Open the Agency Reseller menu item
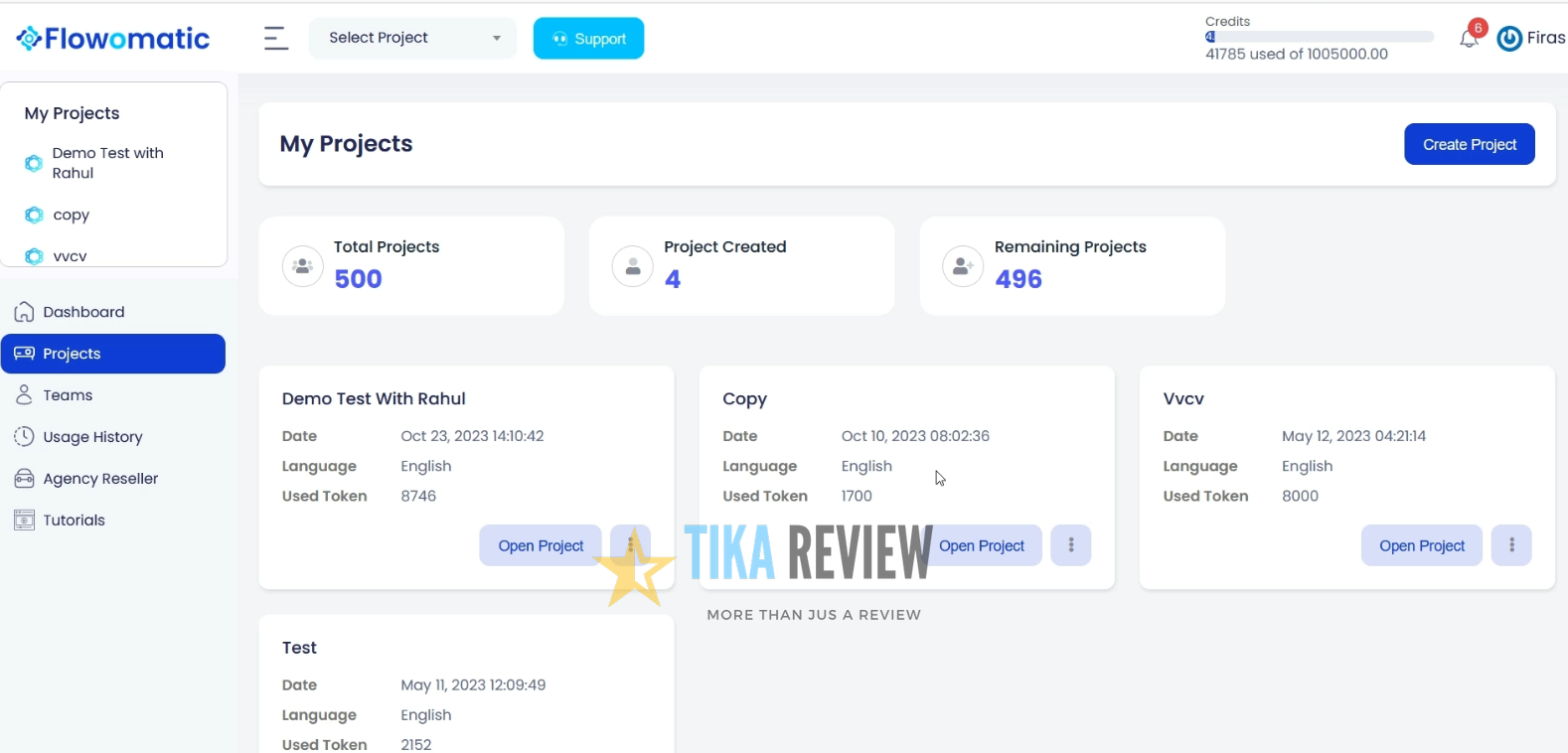 [x=113, y=479]
